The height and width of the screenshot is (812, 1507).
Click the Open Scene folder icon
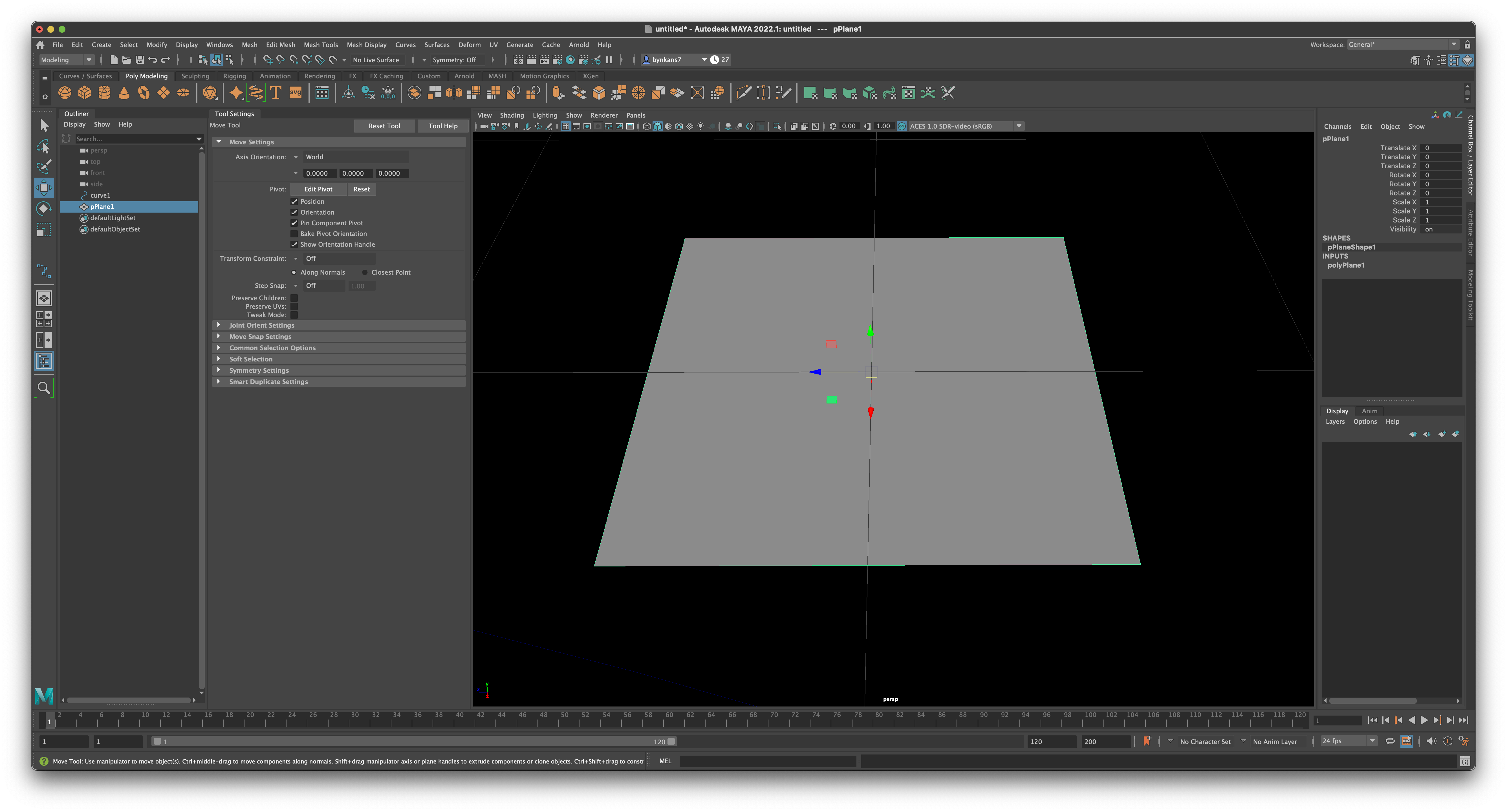coord(126,60)
